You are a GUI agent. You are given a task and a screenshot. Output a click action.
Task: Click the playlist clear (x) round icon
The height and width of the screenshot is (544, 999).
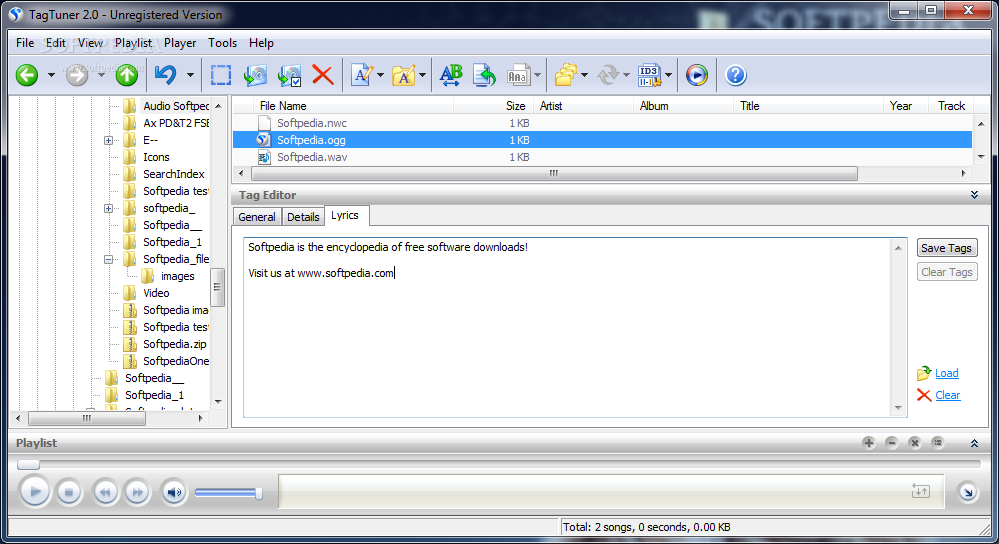pos(914,443)
